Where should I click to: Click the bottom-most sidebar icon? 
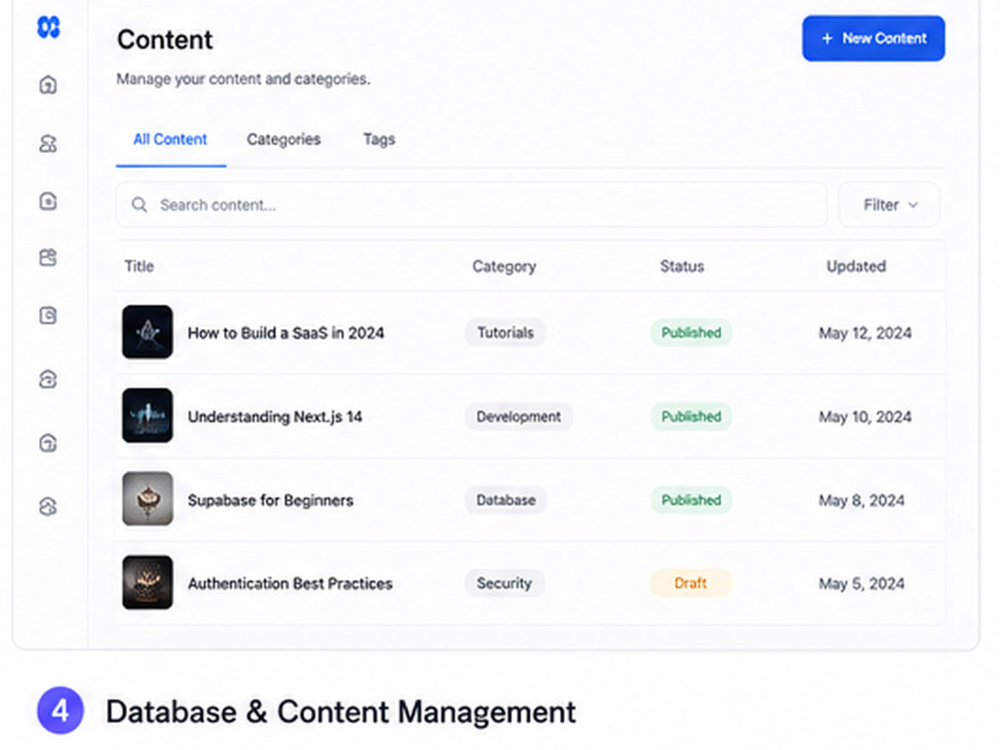pos(48,506)
